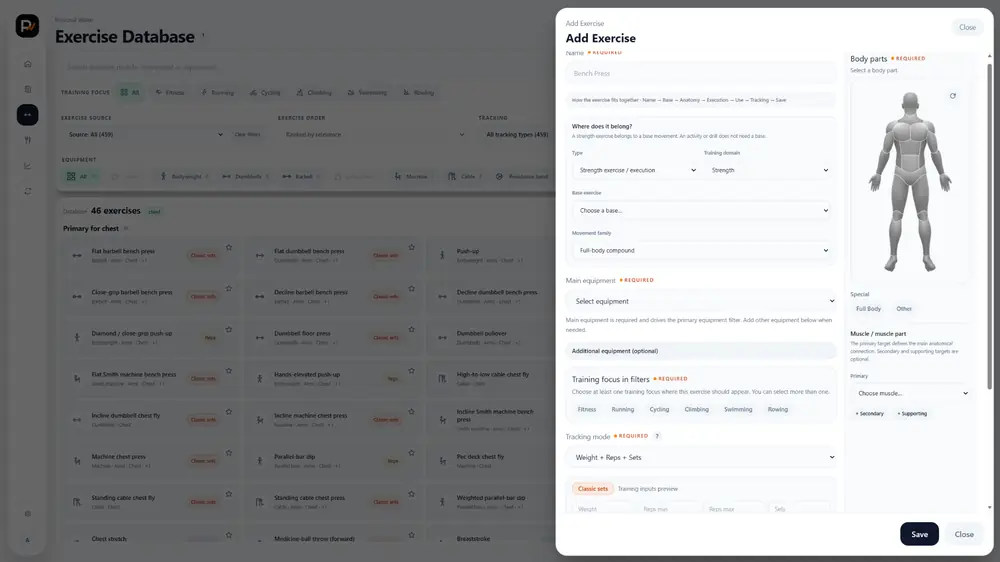Image resolution: width=1000 pixels, height=562 pixels.
Task: Open the clipboard icon in the sidebar
Action: (x=27, y=89)
